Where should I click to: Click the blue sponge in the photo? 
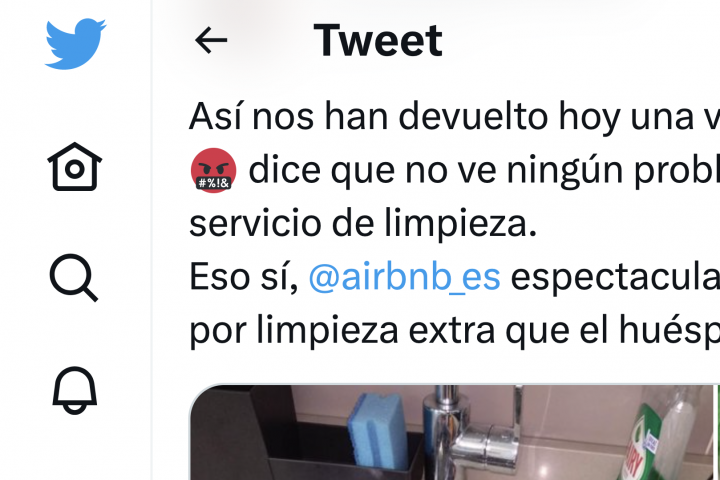[x=376, y=430]
